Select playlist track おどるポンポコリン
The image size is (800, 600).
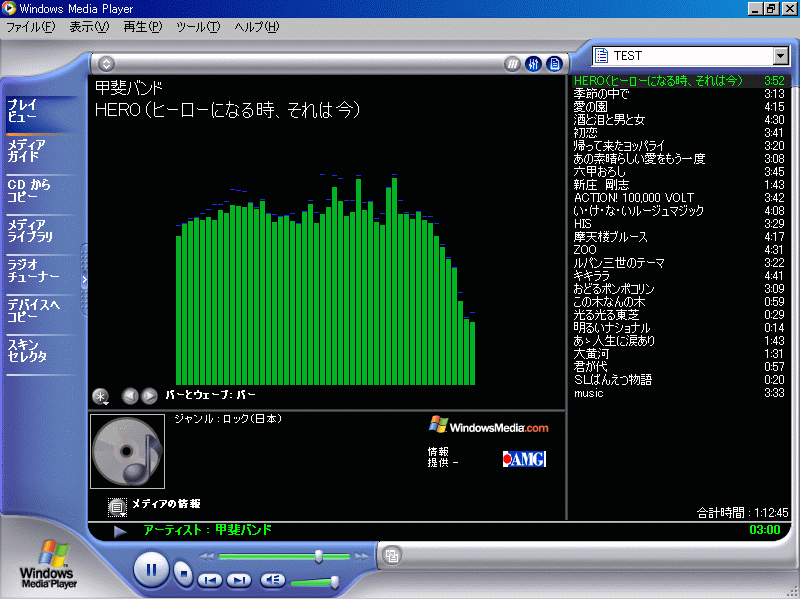(x=679, y=289)
